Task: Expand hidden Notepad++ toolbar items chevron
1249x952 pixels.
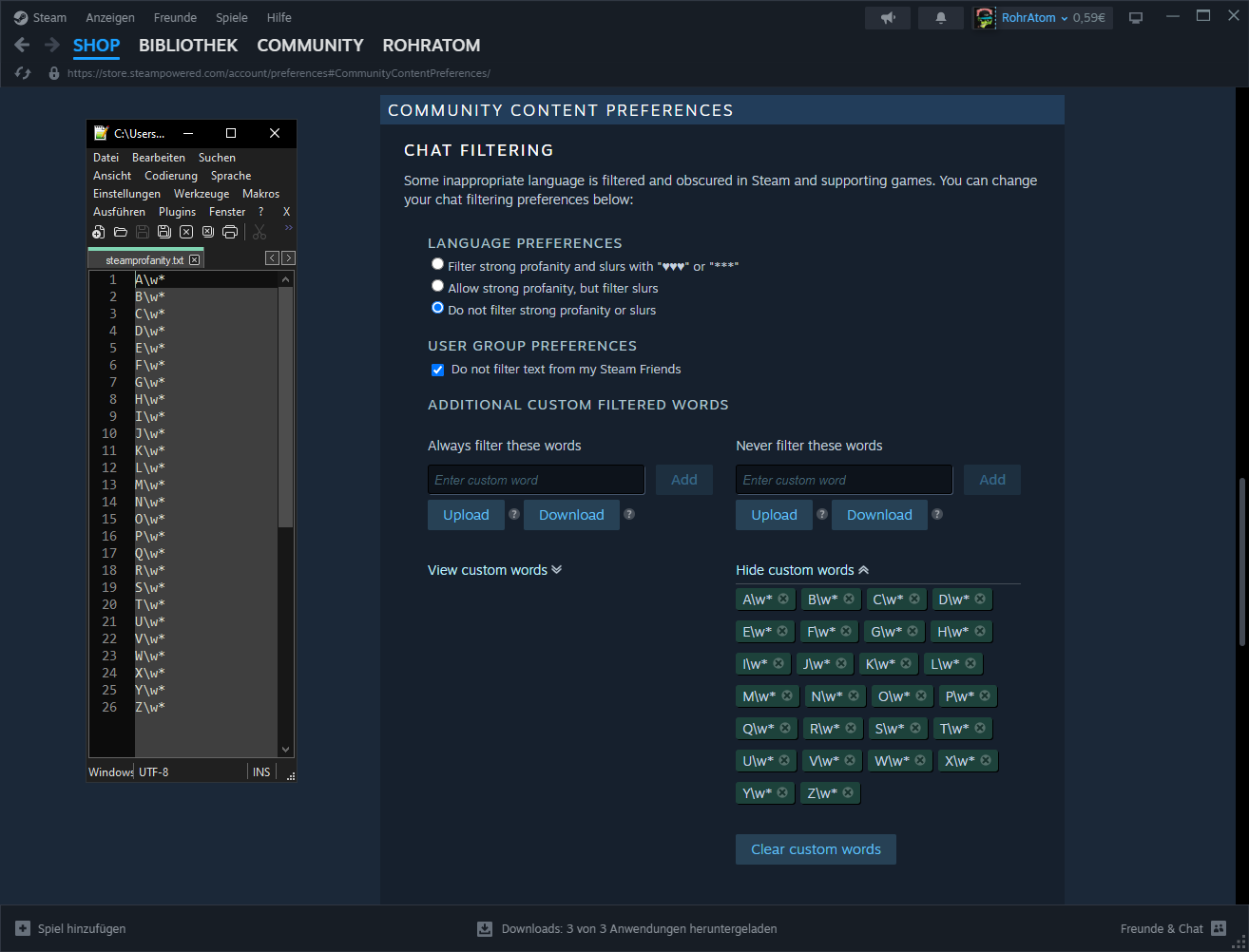Action: click(288, 228)
